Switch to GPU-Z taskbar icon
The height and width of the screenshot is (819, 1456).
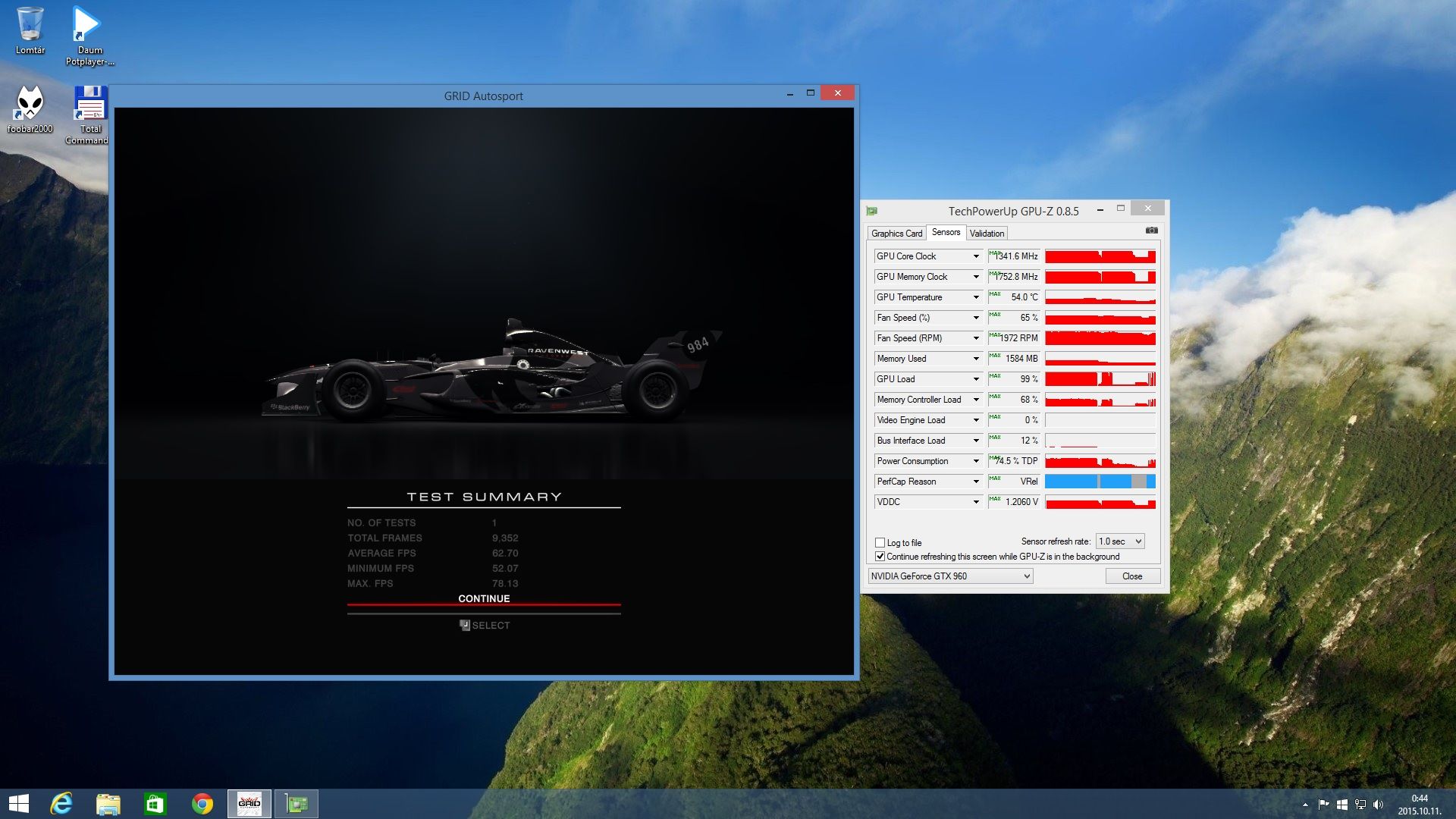297,803
